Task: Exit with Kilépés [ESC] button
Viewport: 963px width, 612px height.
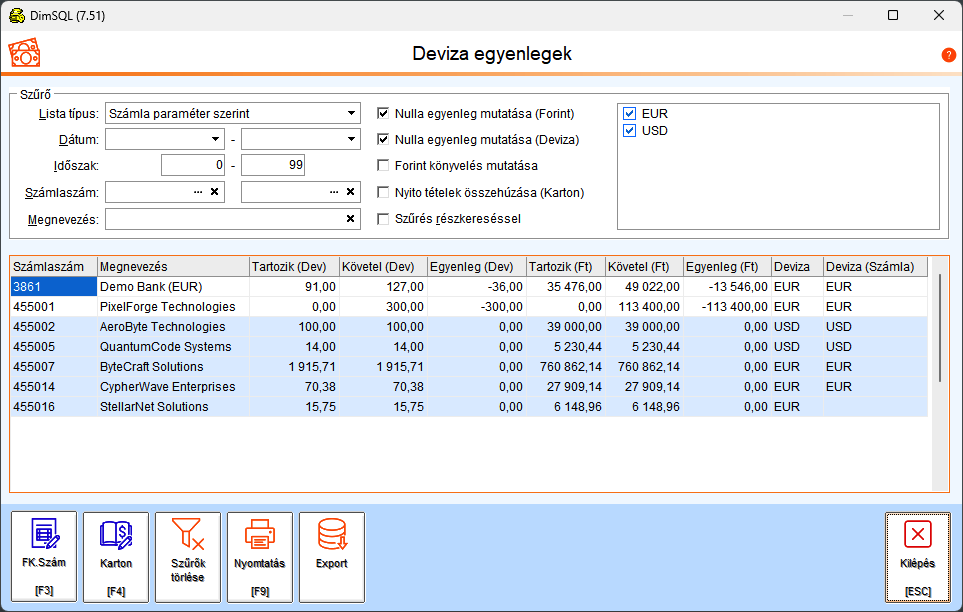Action: click(918, 557)
